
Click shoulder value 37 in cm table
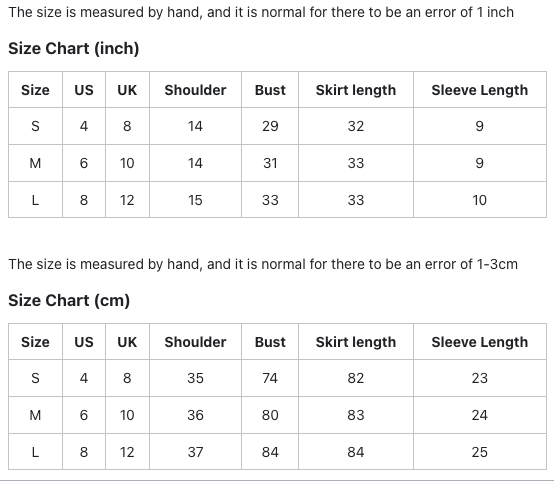[195, 452]
